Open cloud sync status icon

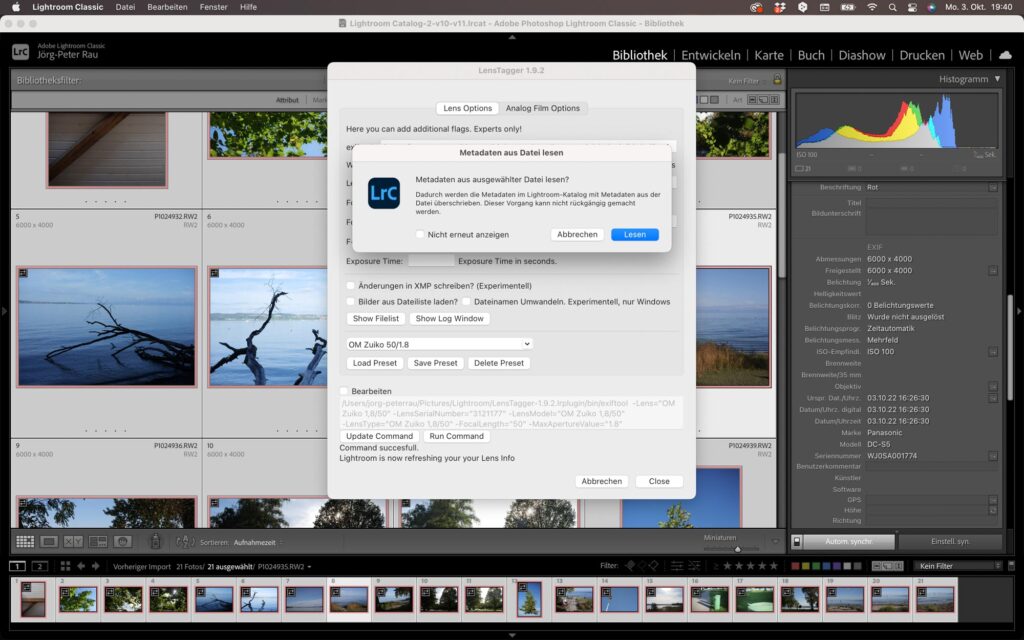1005,55
